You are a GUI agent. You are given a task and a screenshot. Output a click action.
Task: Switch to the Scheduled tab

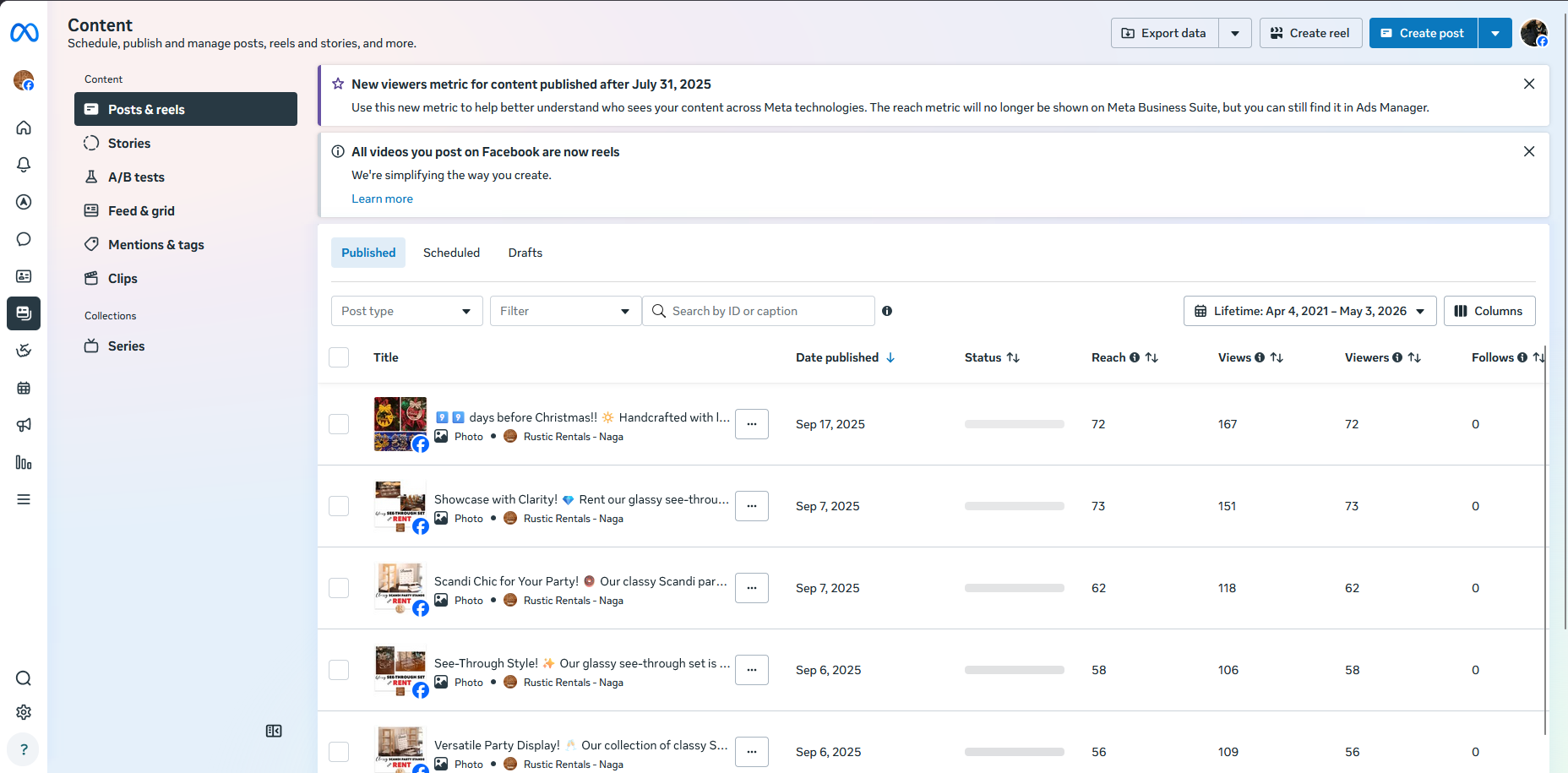point(451,253)
